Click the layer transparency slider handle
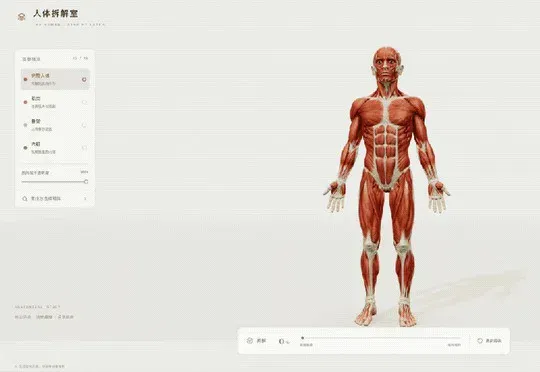This screenshot has width=540, height=372. (x=86, y=182)
